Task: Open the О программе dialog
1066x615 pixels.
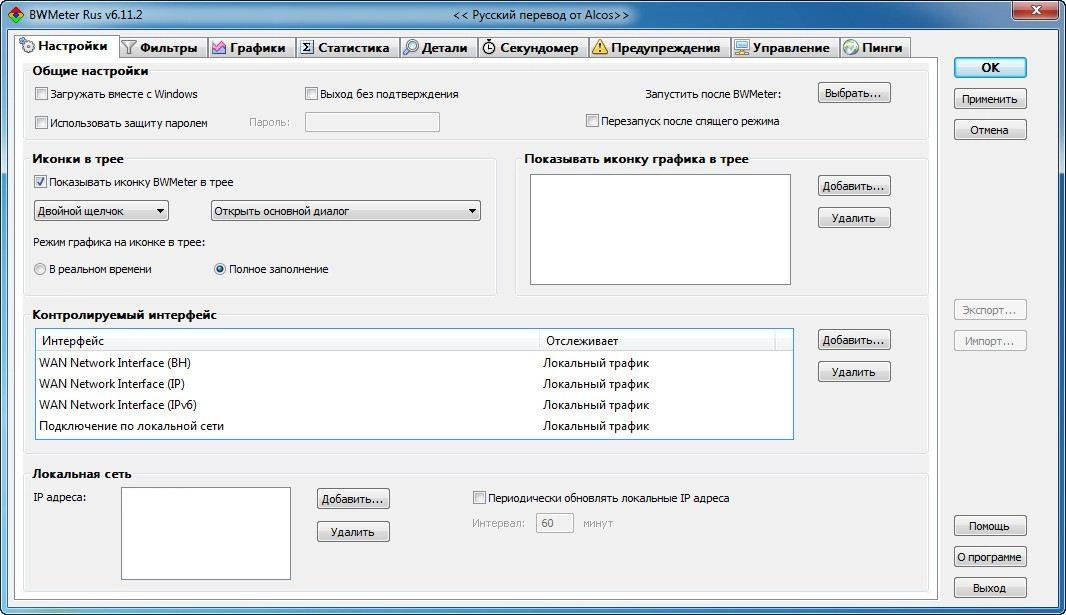Action: [990, 557]
